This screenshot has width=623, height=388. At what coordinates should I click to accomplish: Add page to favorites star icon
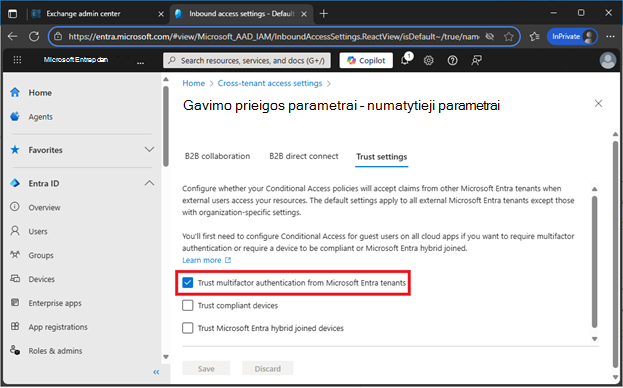(509, 37)
